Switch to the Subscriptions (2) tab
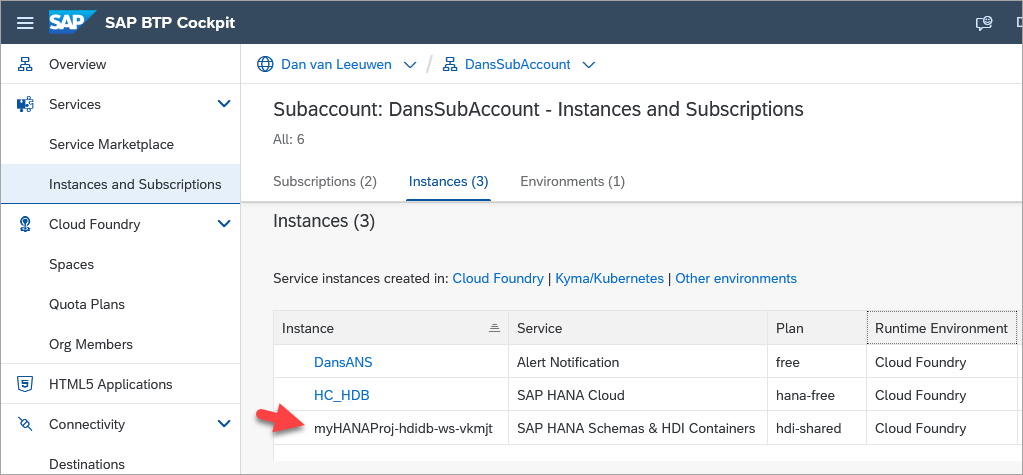This screenshot has height=475, width=1023. pos(325,181)
